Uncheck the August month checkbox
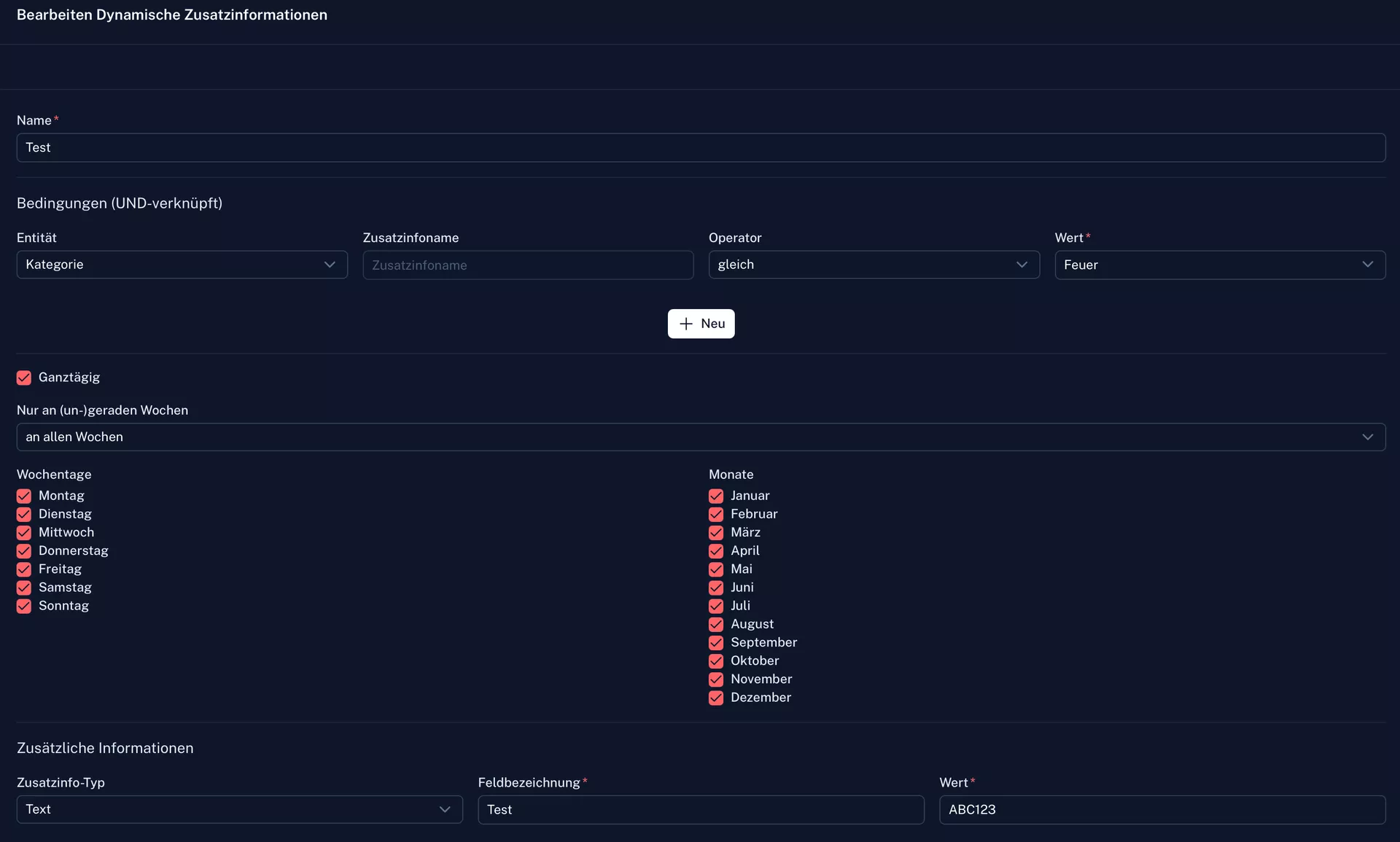This screenshot has height=842, width=1400. tap(716, 624)
